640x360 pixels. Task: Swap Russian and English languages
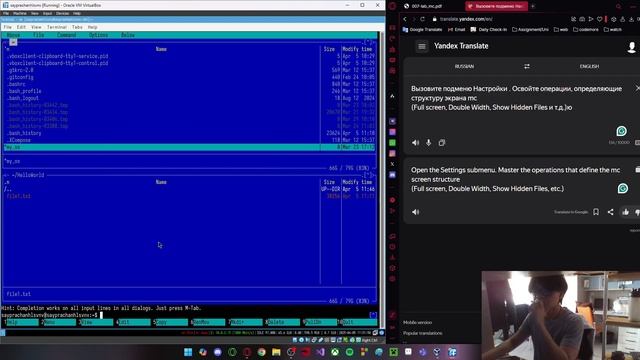[x=527, y=66]
